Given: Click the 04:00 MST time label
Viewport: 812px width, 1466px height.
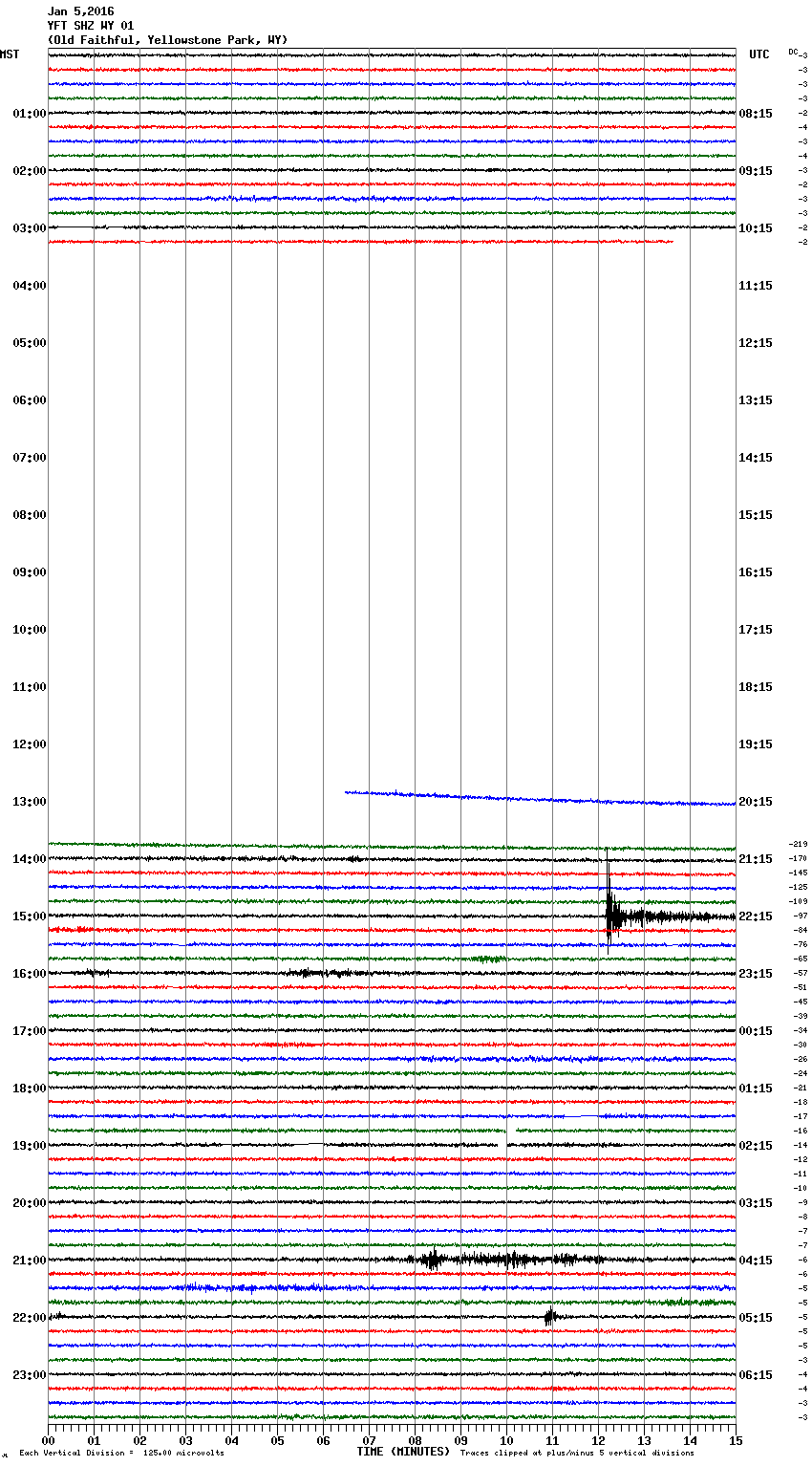Looking at the screenshot, I should tap(30, 286).
